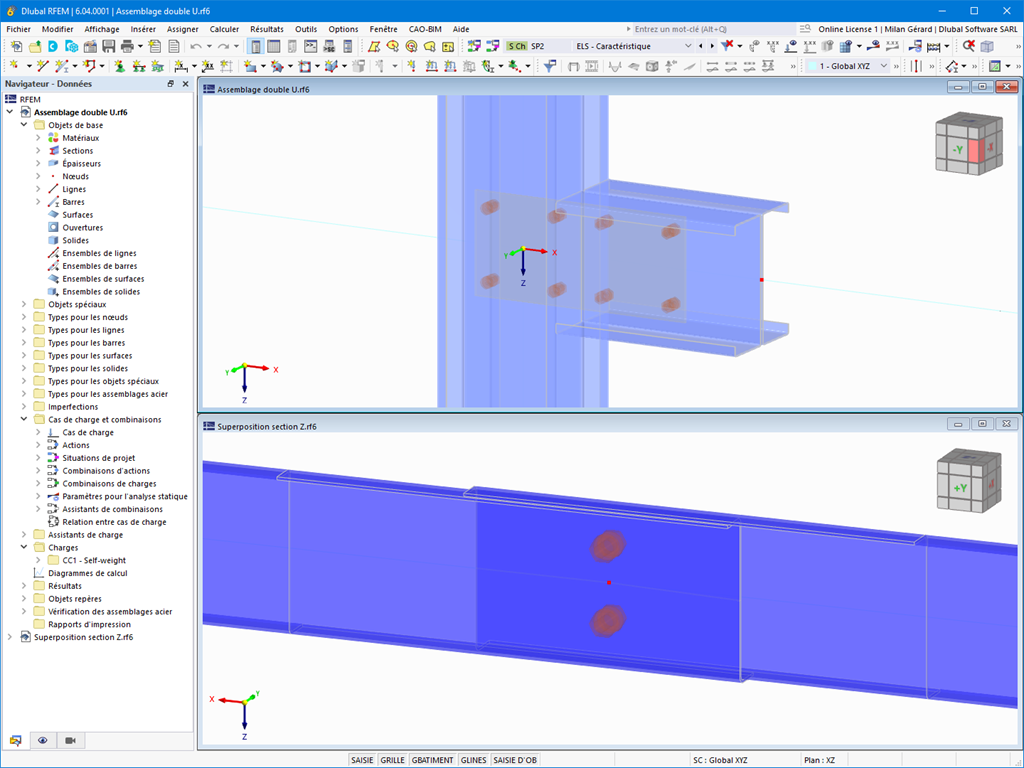The height and width of the screenshot is (768, 1024).
Task: Click the keyword search field
Action: point(713,29)
